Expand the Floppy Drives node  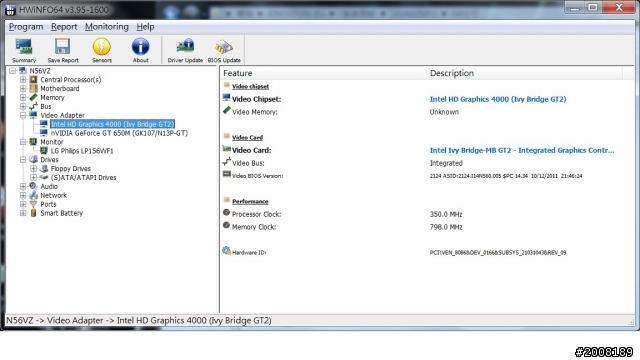(33, 169)
